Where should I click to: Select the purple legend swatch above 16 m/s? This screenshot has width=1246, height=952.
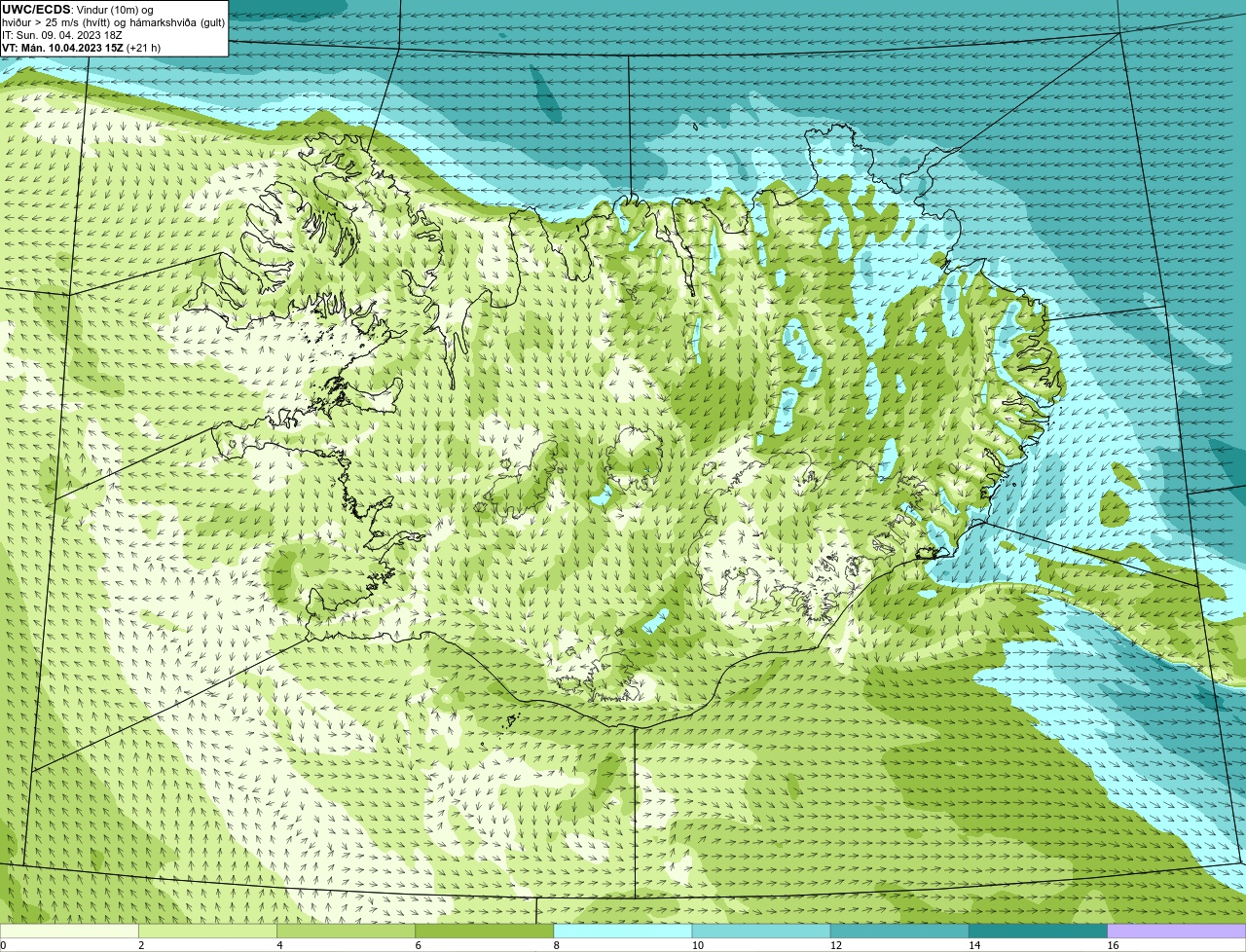click(1177, 931)
